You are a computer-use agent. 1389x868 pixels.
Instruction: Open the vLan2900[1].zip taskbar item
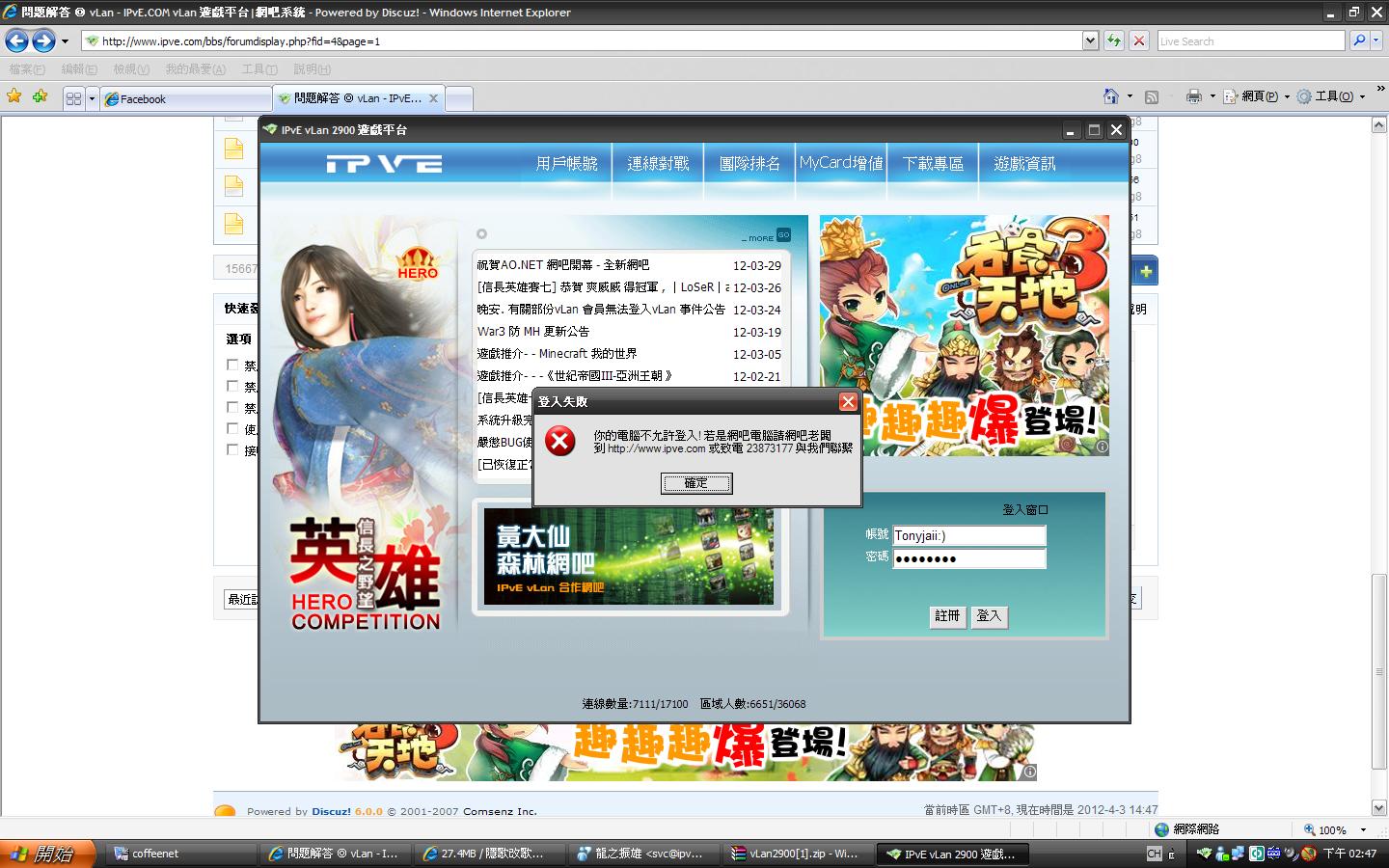[799, 854]
